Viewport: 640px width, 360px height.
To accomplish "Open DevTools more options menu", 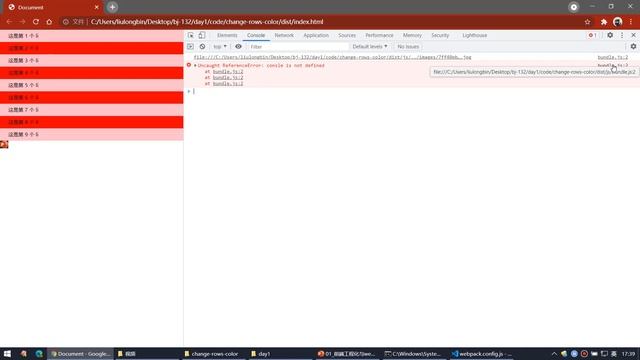I will [622, 36].
